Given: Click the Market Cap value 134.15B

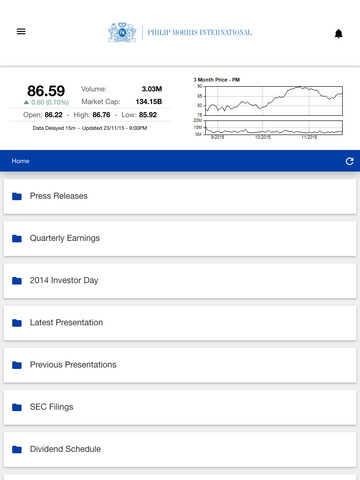Looking at the screenshot, I should point(149,102).
